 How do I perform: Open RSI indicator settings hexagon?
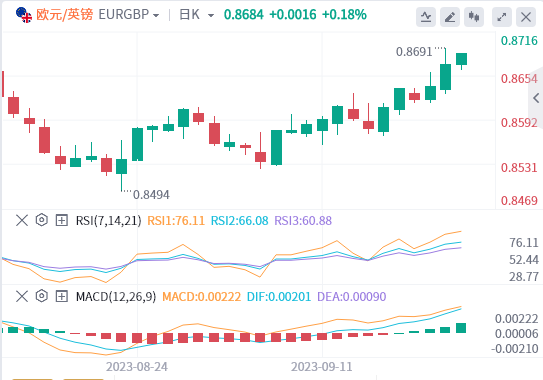[42, 220]
